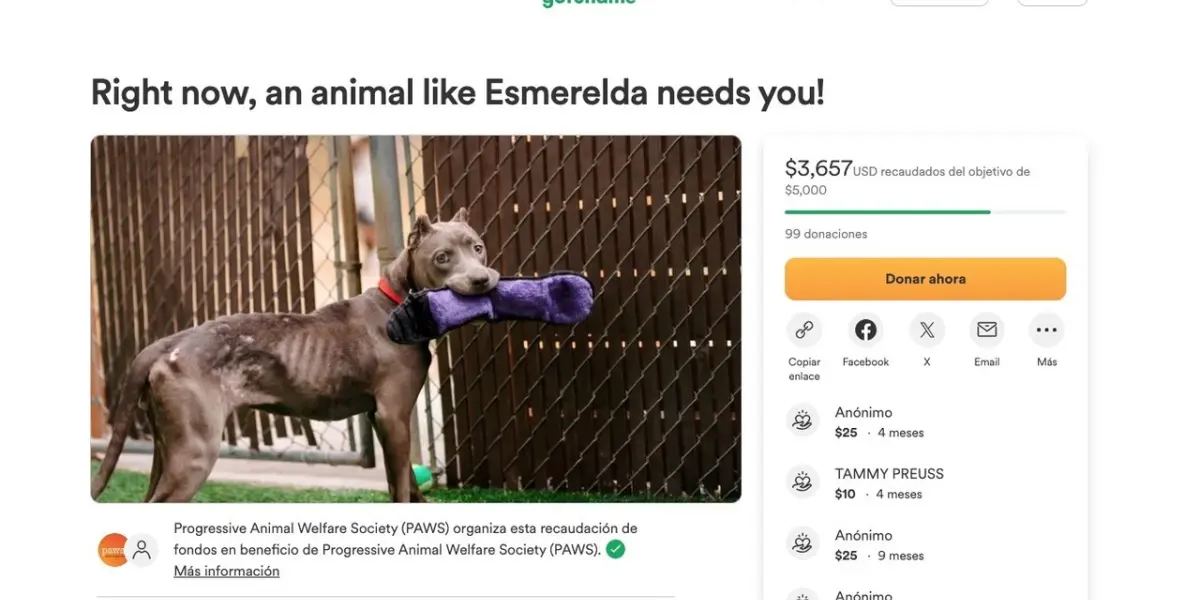Open the Email share option
1200x600 pixels.
click(987, 330)
